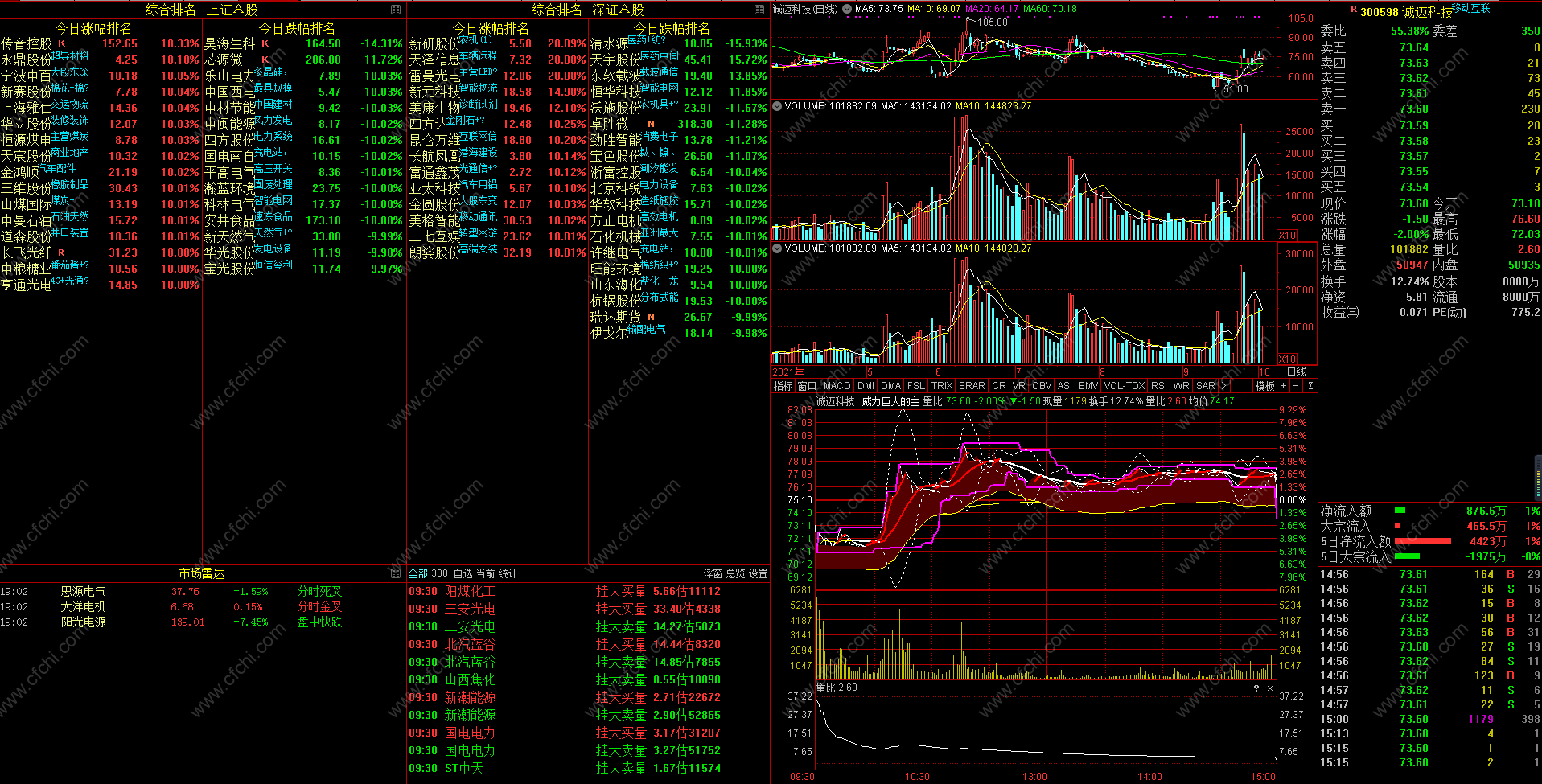Open the 指标 tab
This screenshot has width=1542, height=784.
pos(783,386)
